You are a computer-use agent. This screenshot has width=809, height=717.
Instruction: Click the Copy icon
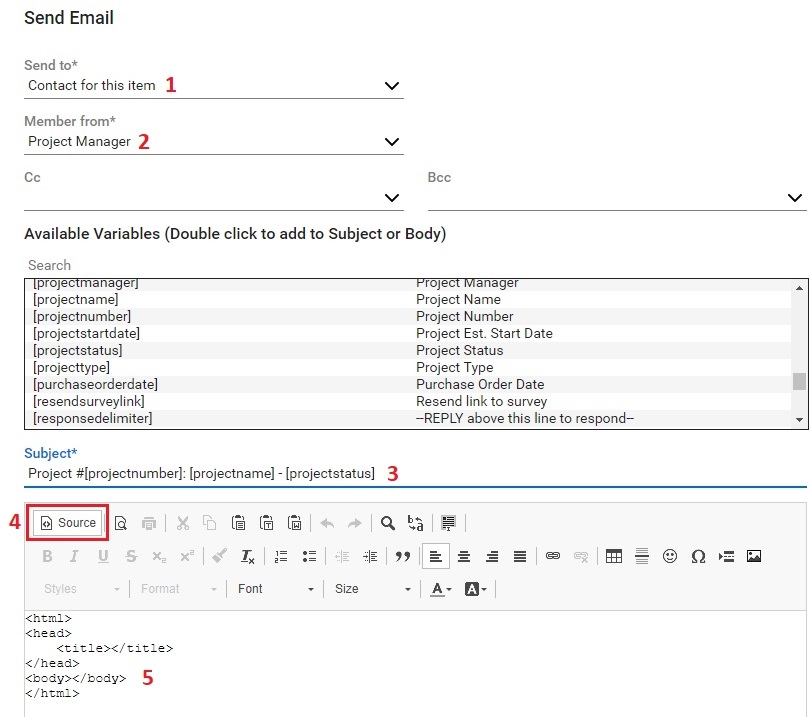pos(209,523)
